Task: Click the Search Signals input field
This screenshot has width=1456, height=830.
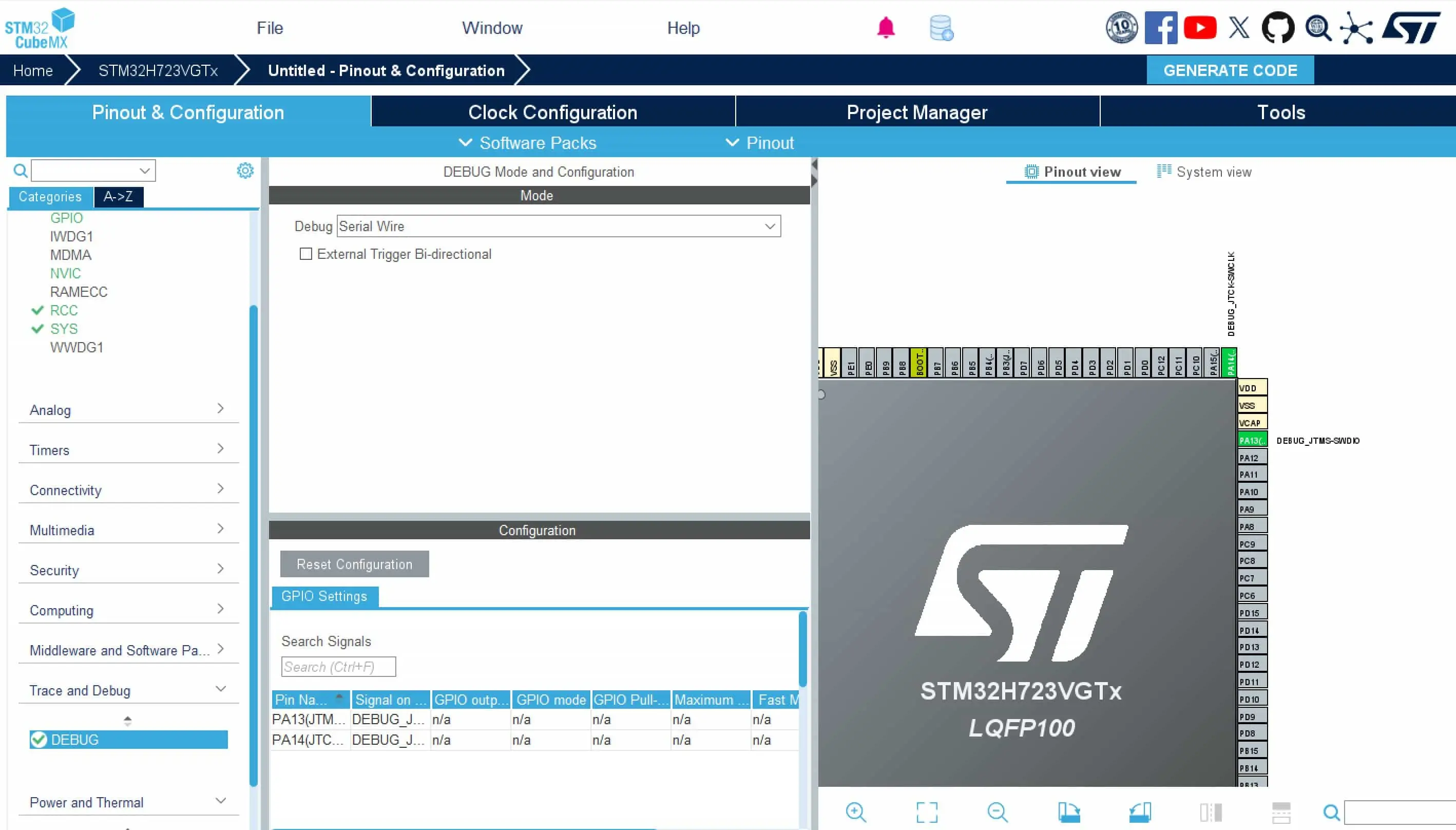Action: pyautogui.click(x=338, y=666)
